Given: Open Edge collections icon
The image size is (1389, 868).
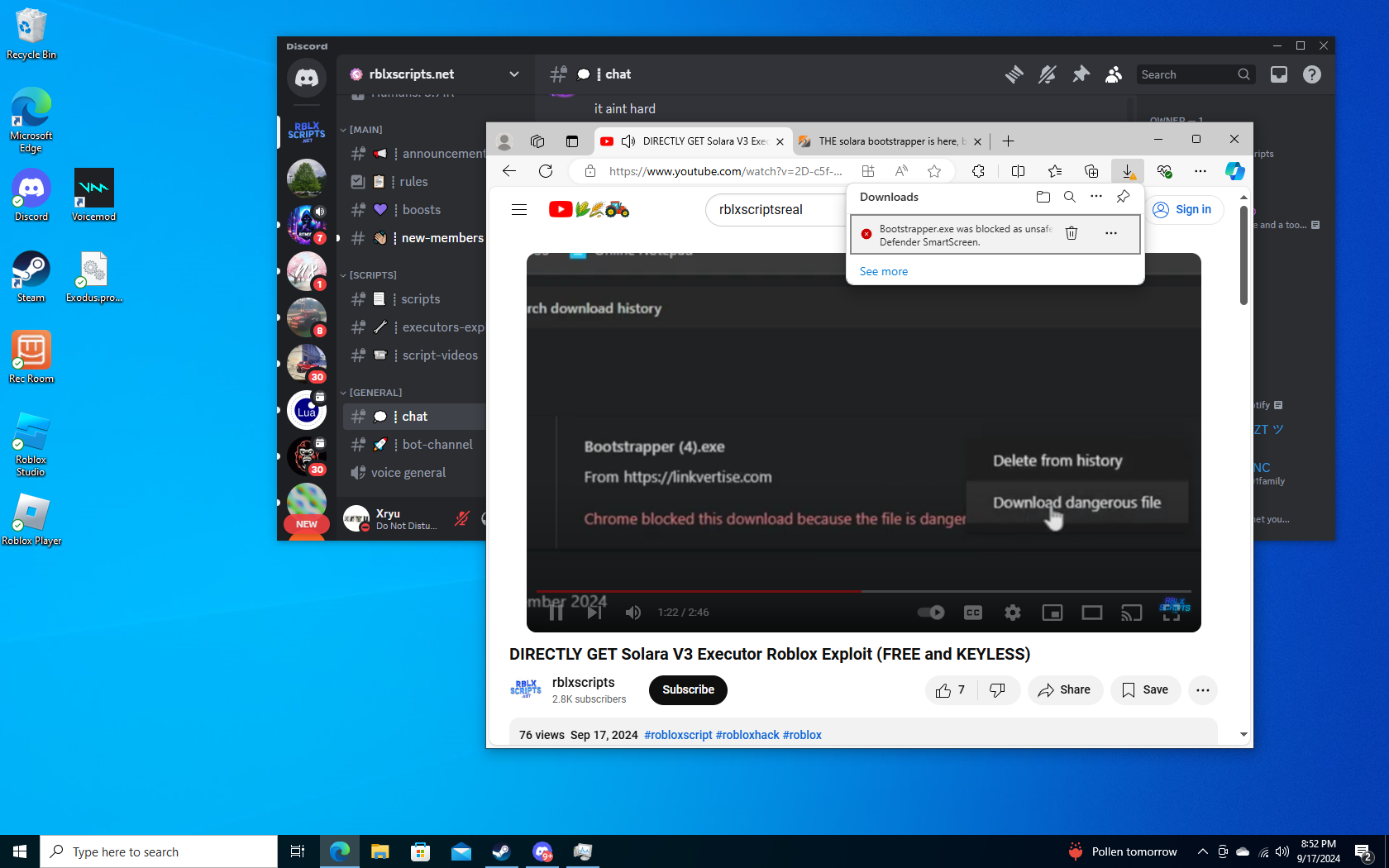Looking at the screenshot, I should click(x=1091, y=171).
